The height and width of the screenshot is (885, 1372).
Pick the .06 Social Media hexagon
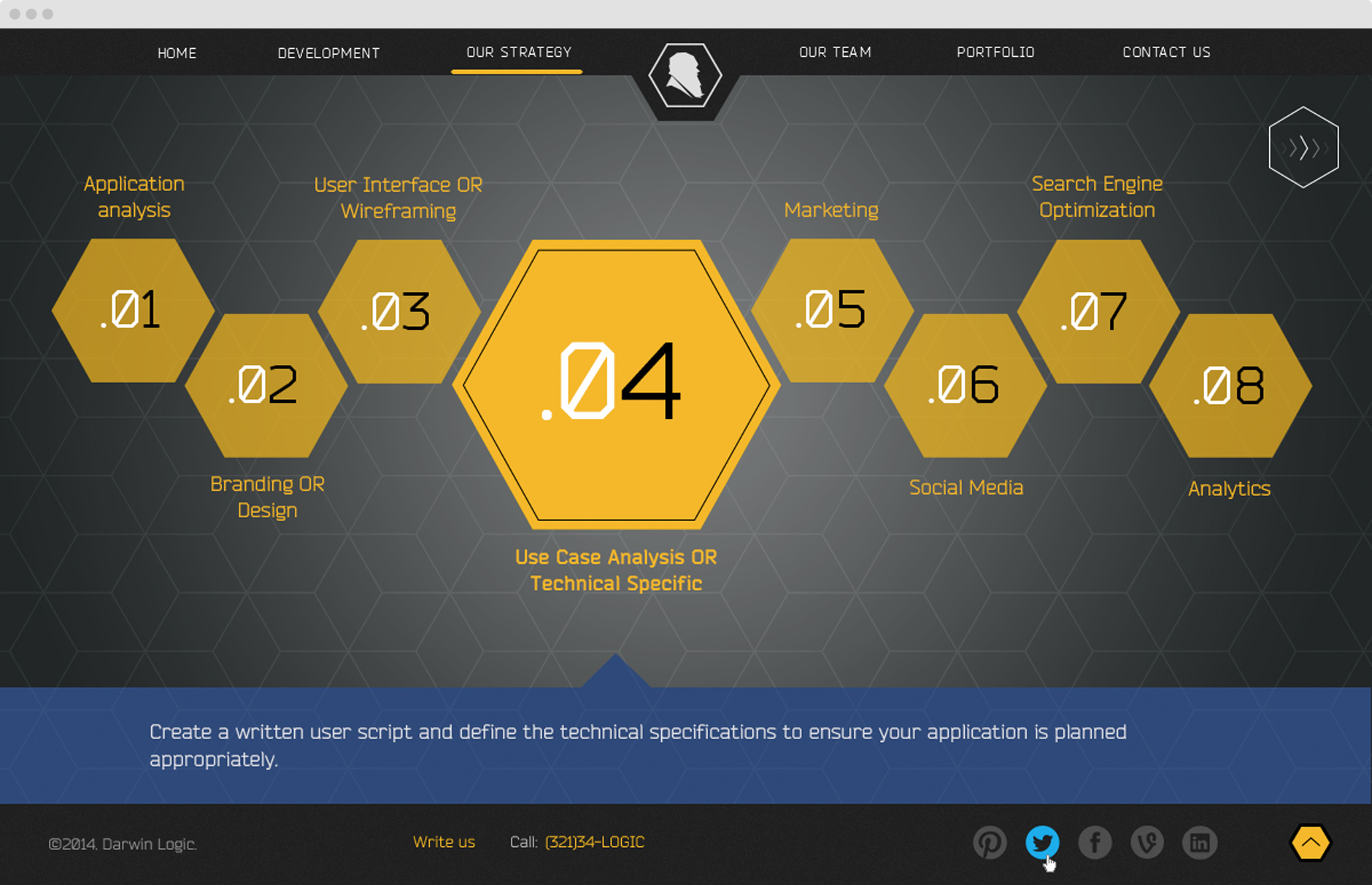click(x=966, y=385)
